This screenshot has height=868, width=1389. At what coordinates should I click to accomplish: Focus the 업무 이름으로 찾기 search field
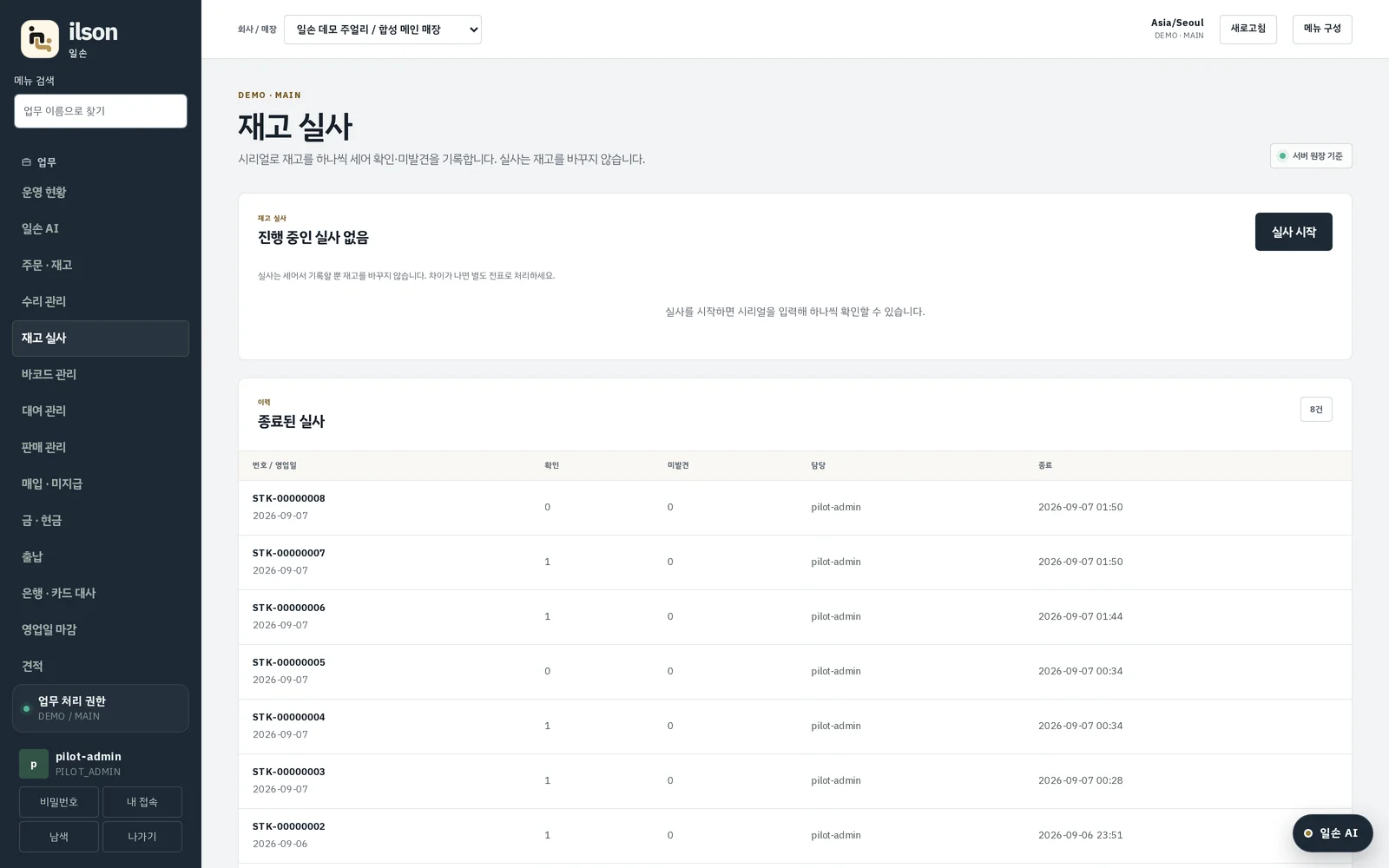coord(101,111)
